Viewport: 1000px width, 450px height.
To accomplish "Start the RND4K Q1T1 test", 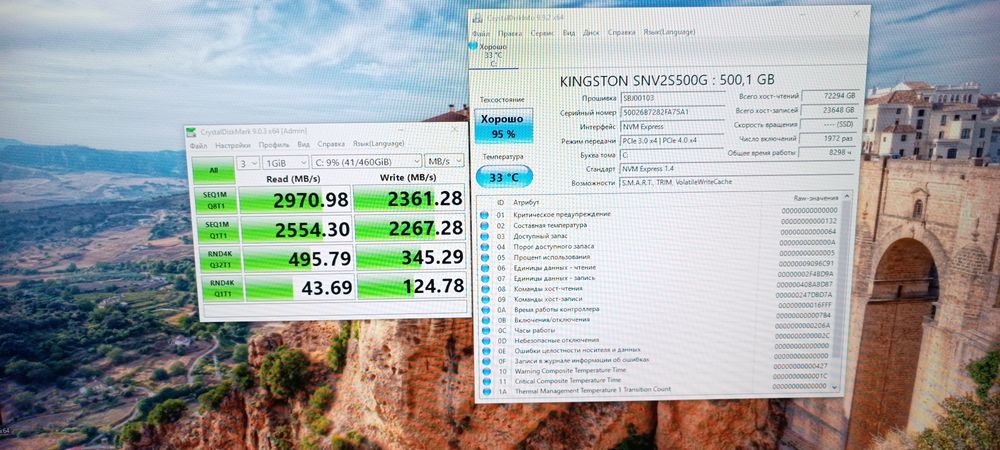I will tap(223, 289).
